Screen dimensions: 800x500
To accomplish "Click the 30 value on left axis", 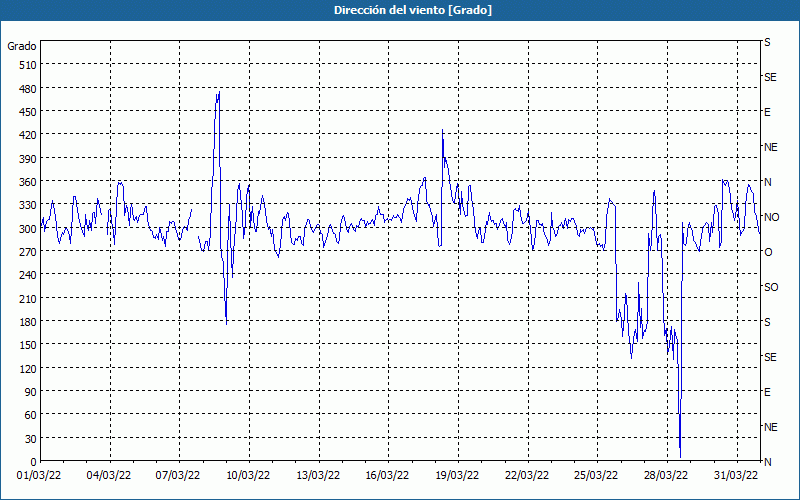I will [x=31, y=439].
